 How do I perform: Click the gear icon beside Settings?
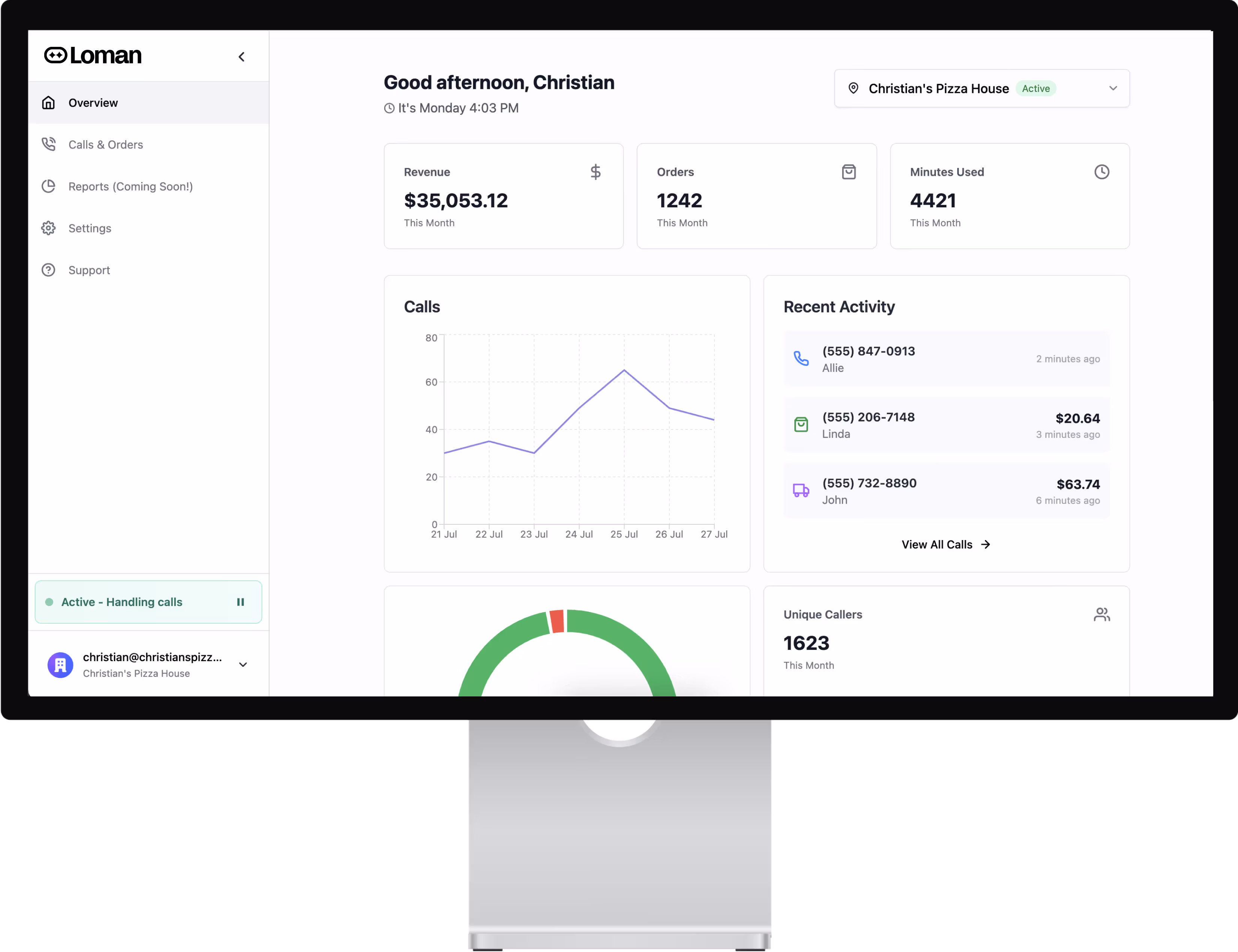[49, 228]
